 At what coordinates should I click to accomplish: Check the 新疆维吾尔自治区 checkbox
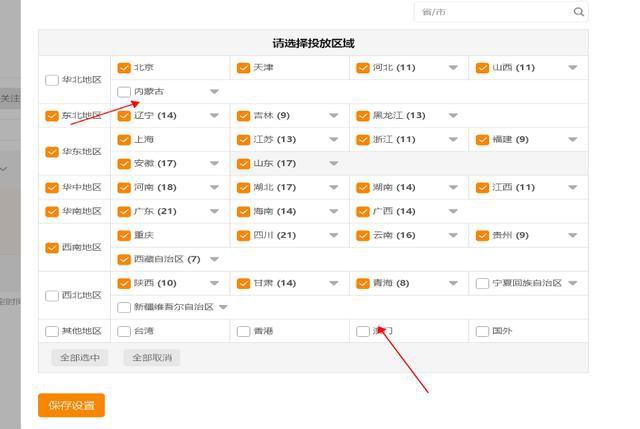click(x=124, y=307)
